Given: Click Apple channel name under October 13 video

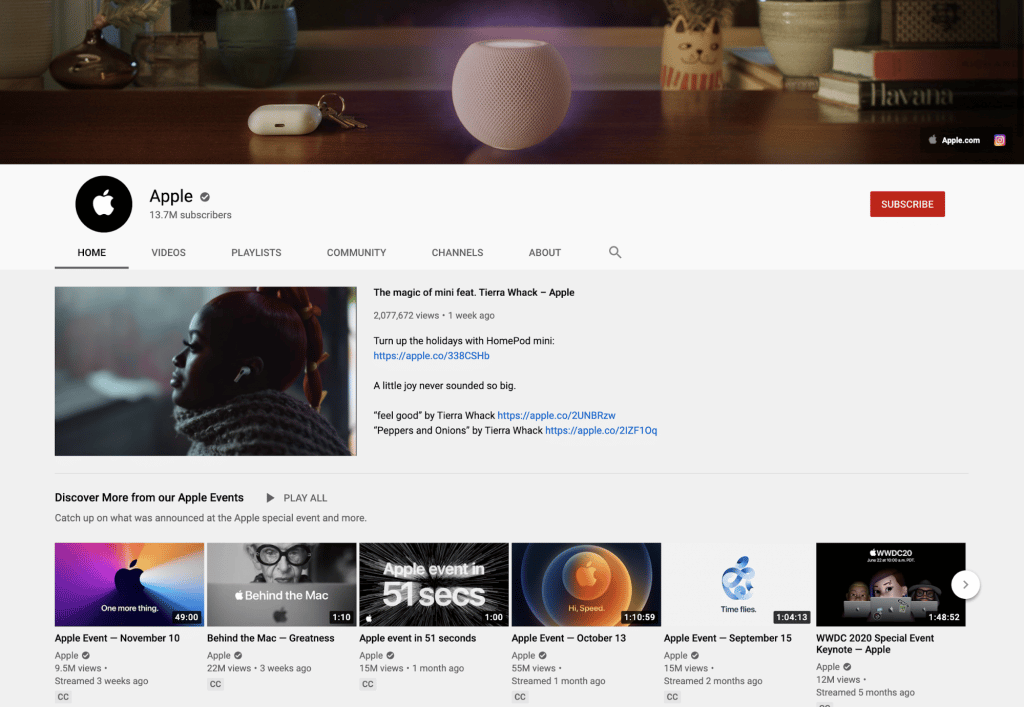Looking at the screenshot, I should [x=523, y=655].
